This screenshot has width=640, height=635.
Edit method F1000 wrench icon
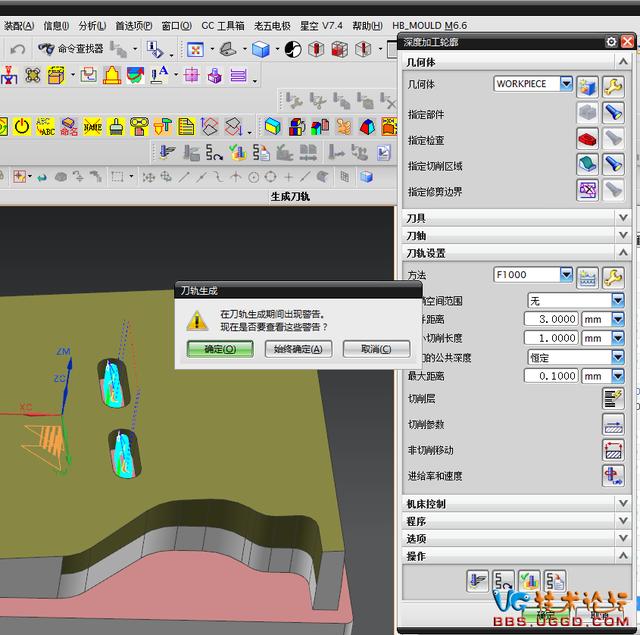coord(613,278)
